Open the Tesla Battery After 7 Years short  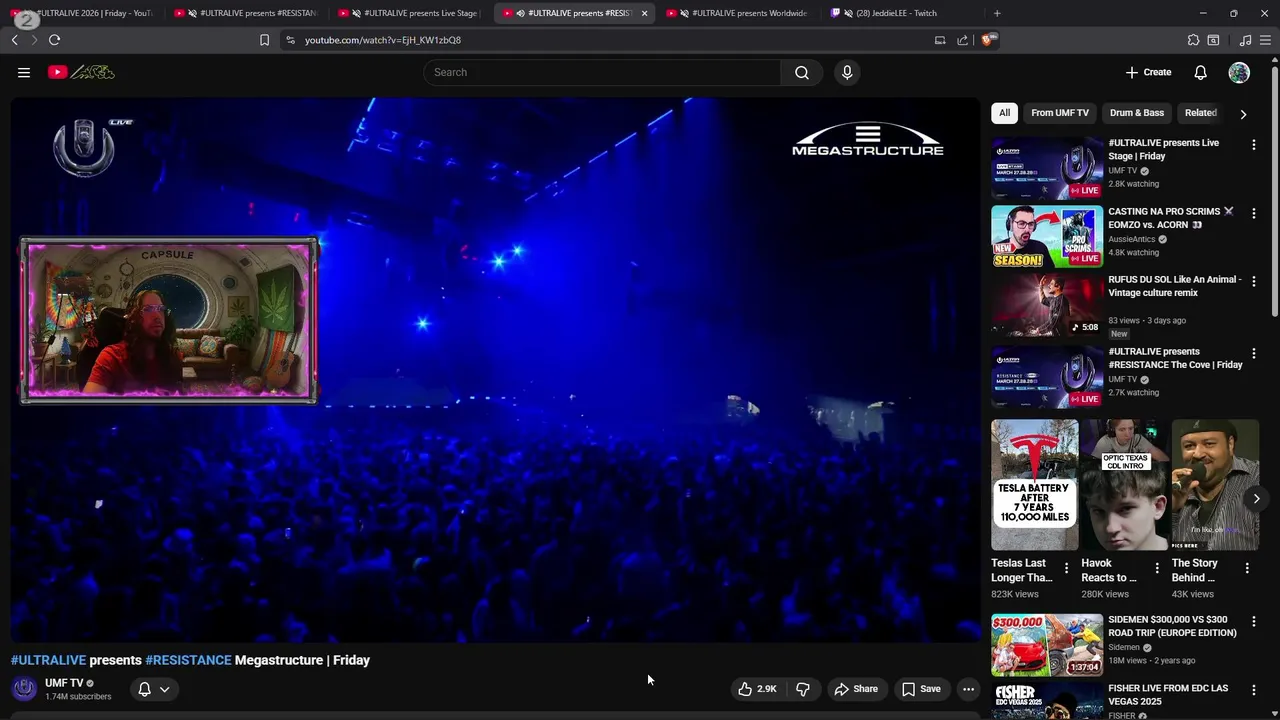[1035, 485]
